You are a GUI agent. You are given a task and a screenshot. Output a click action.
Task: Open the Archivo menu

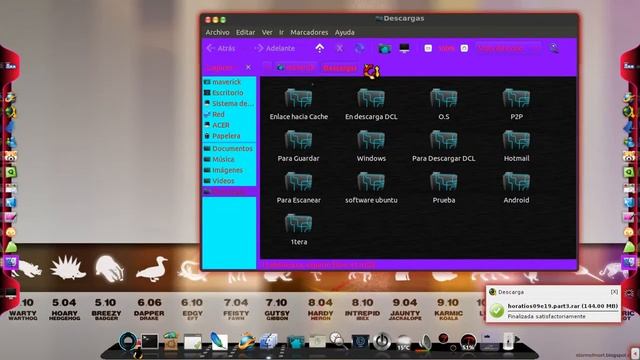click(x=217, y=32)
